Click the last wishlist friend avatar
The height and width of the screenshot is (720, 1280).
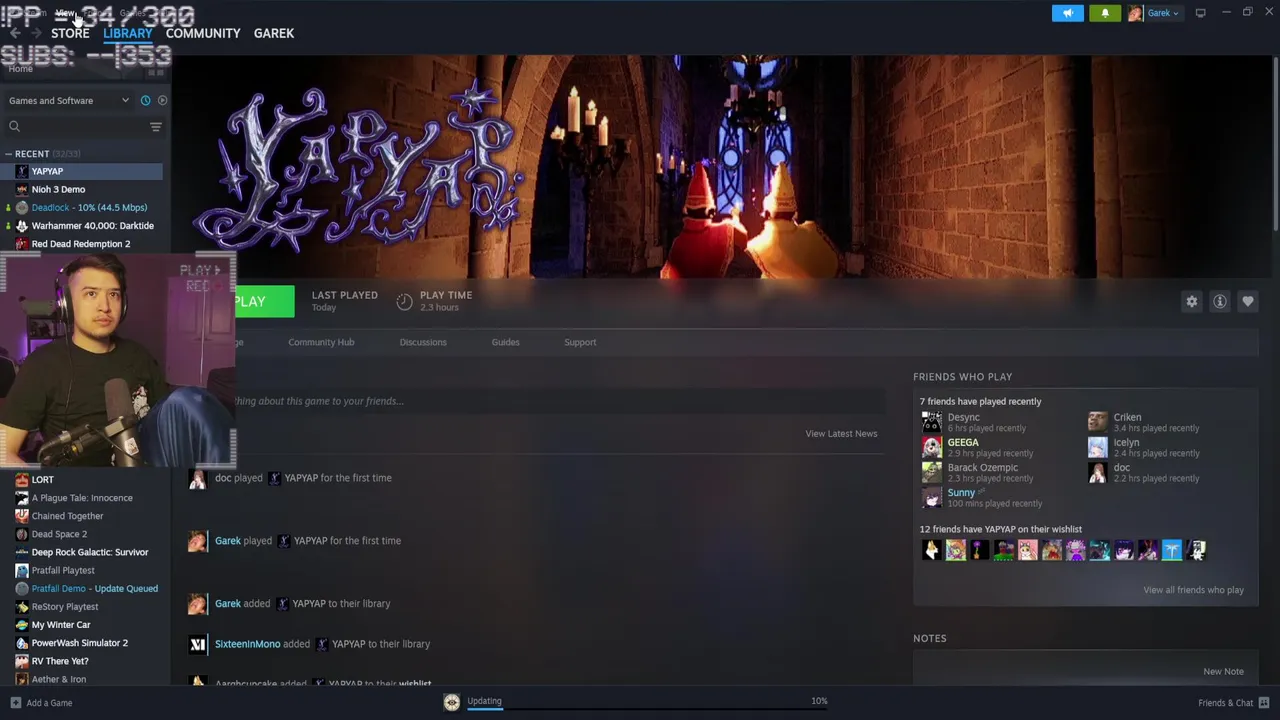tap(1195, 550)
